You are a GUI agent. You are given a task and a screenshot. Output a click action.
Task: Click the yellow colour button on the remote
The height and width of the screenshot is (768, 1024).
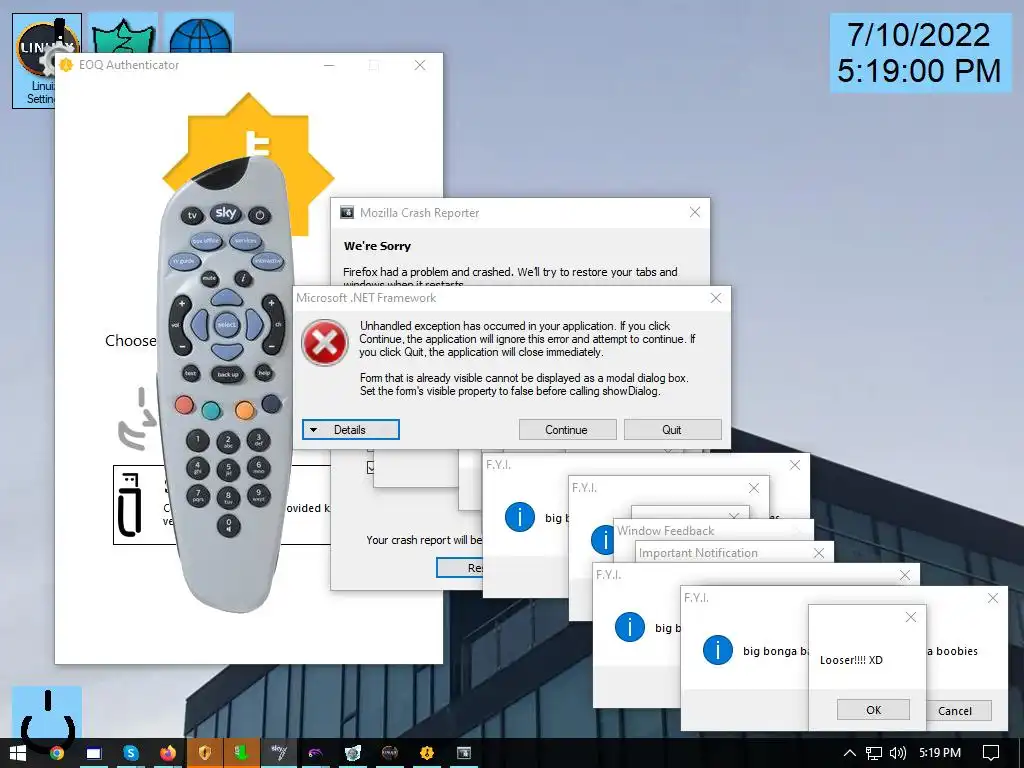point(245,410)
